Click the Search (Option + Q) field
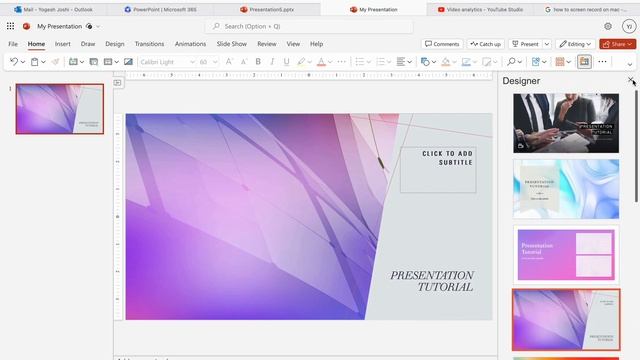Screen dimensions: 640x360 309,27
